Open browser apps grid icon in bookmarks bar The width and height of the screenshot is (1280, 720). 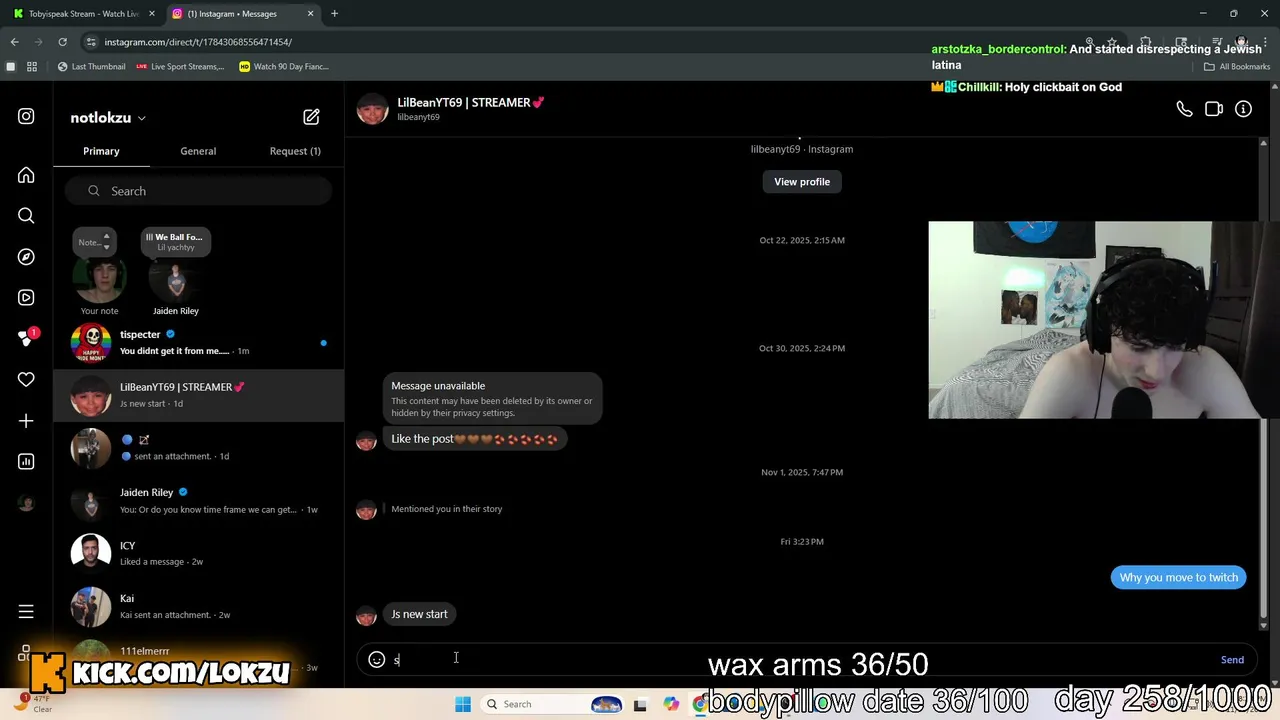coord(32,67)
